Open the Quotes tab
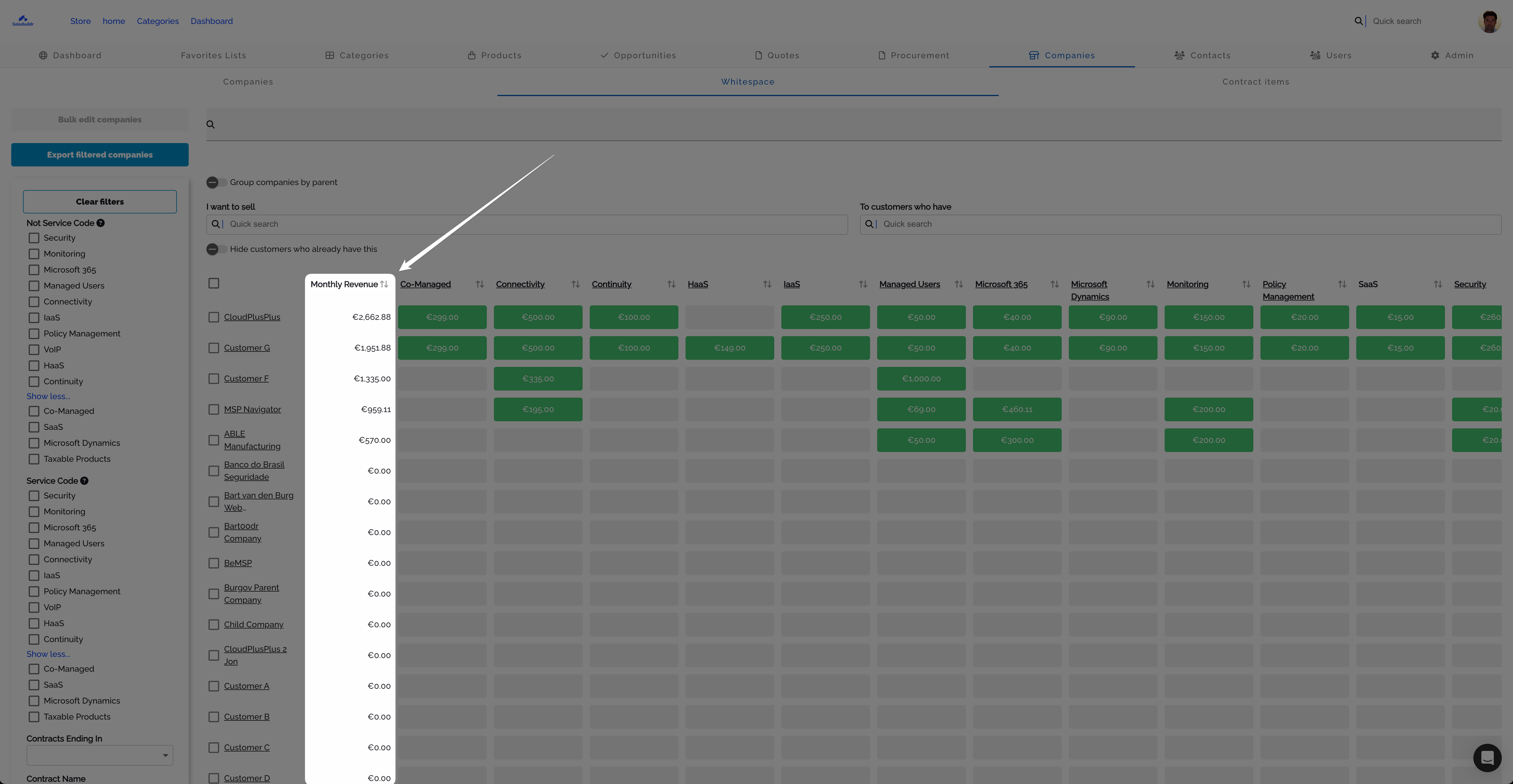 [777, 56]
